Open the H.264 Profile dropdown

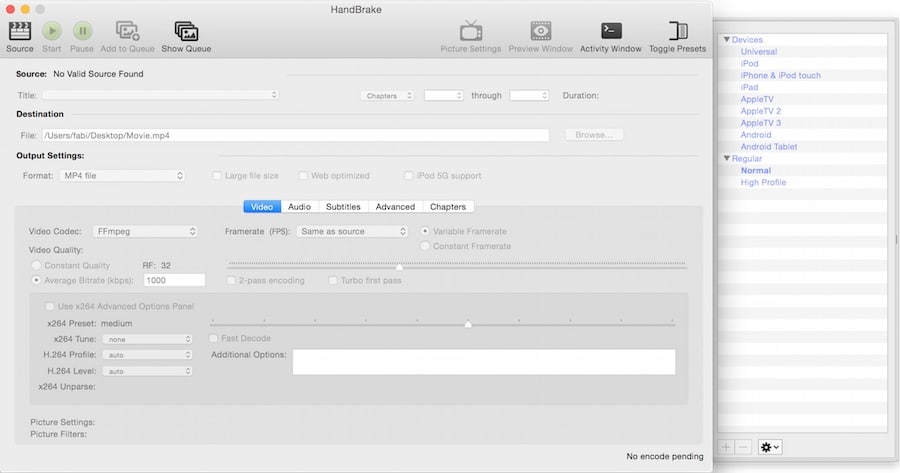[x=147, y=355]
